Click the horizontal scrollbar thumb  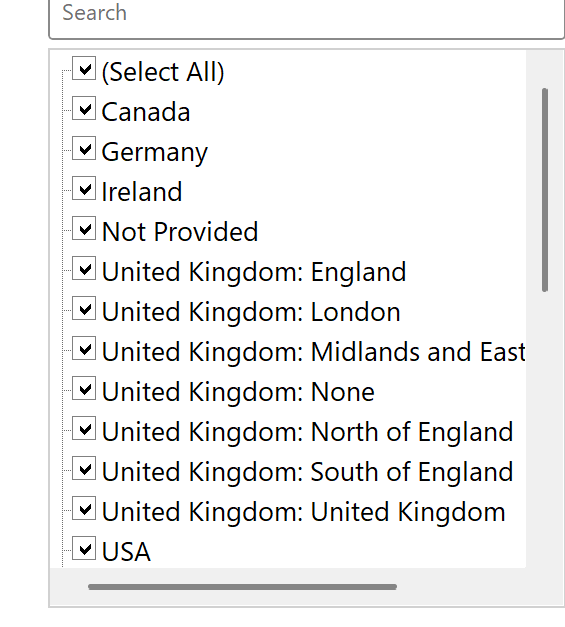pyautogui.click(x=242, y=587)
